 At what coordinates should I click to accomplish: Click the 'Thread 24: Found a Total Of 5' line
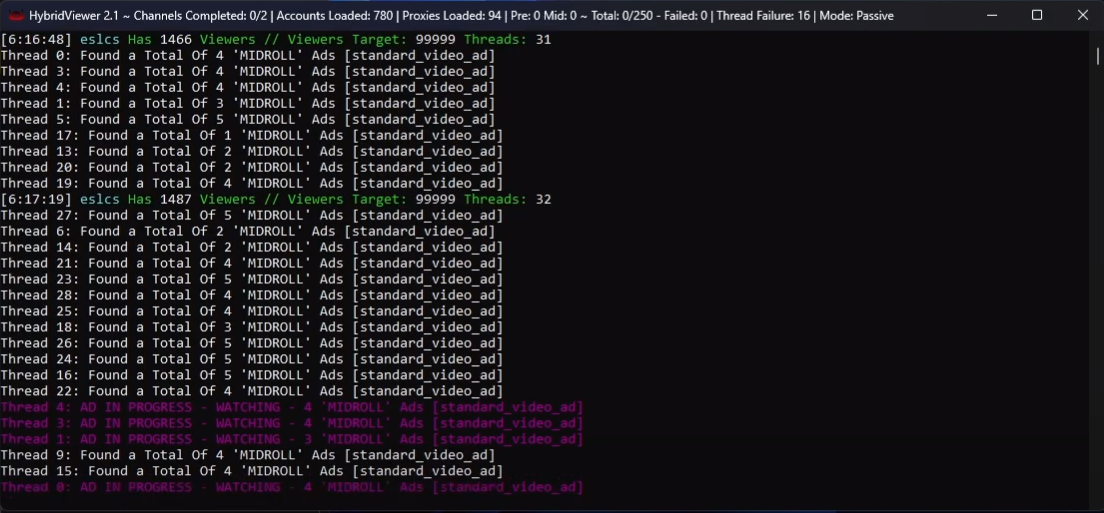click(252, 360)
